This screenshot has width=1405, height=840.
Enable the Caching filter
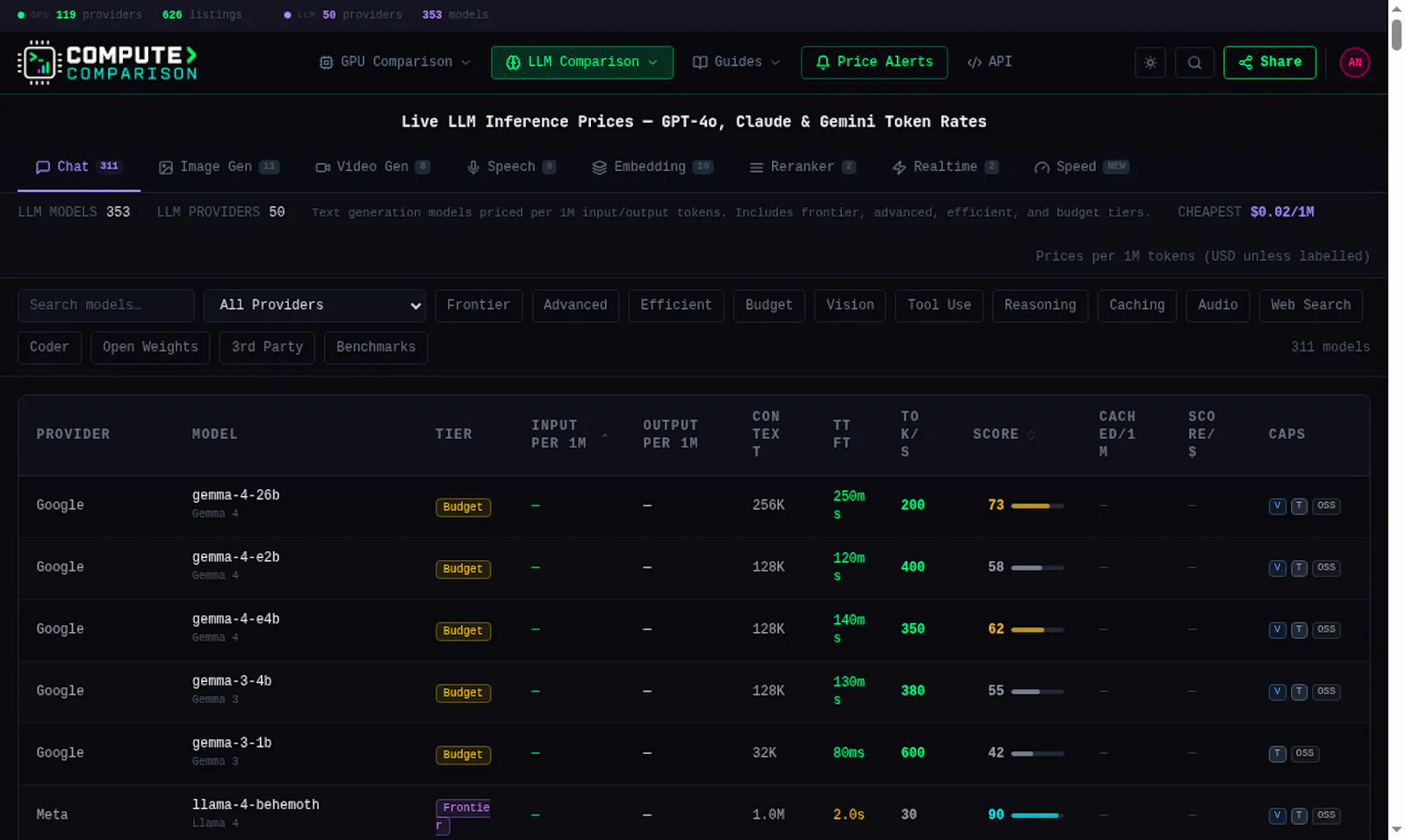[x=1137, y=305]
